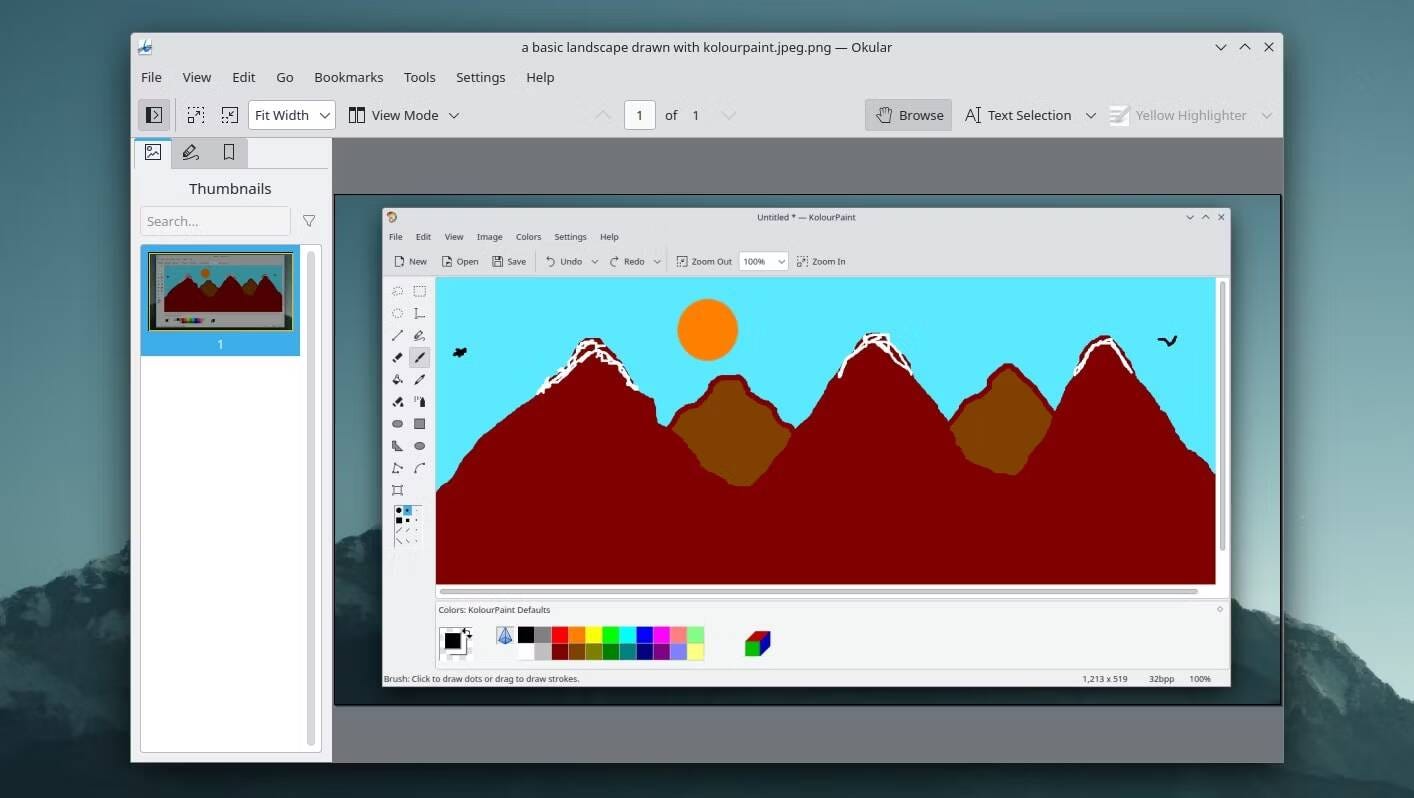1414x798 pixels.
Task: Expand the View Mode dropdown
Action: coord(404,115)
